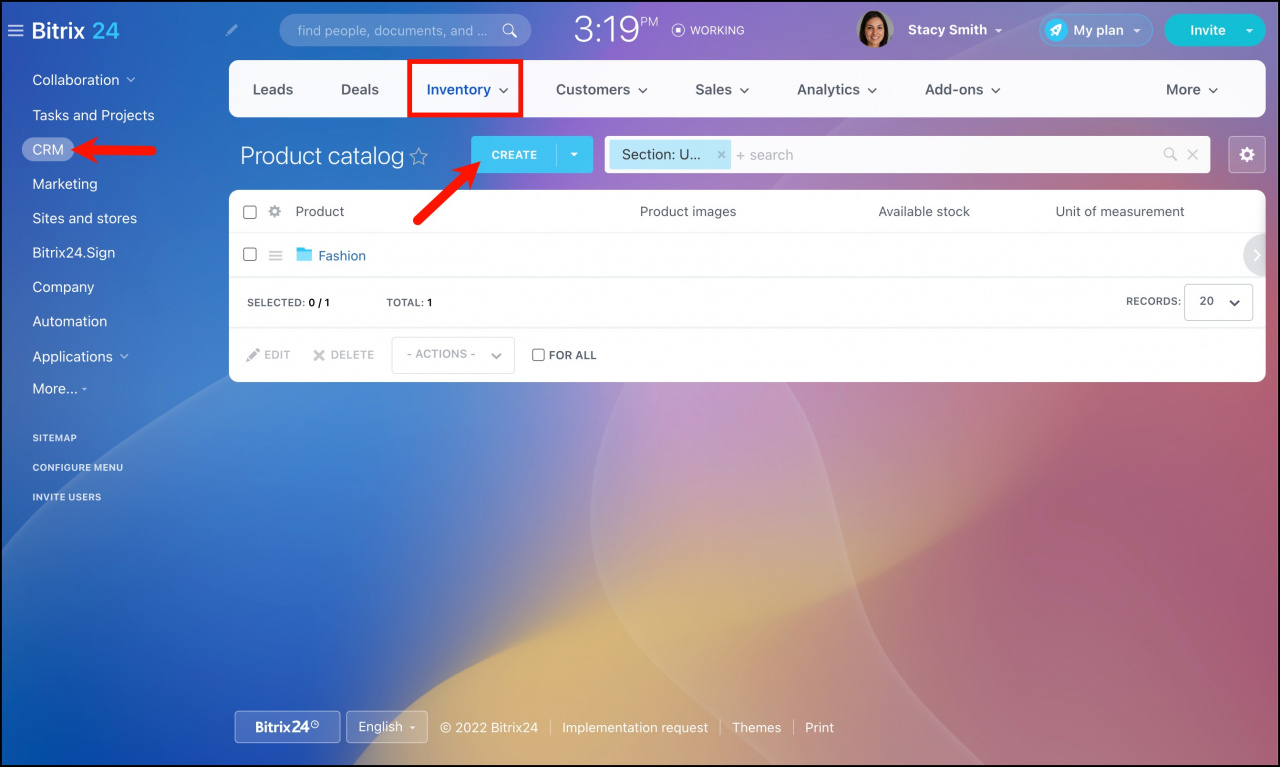Open the Fashion section link
This screenshot has width=1280, height=767.
click(x=342, y=256)
